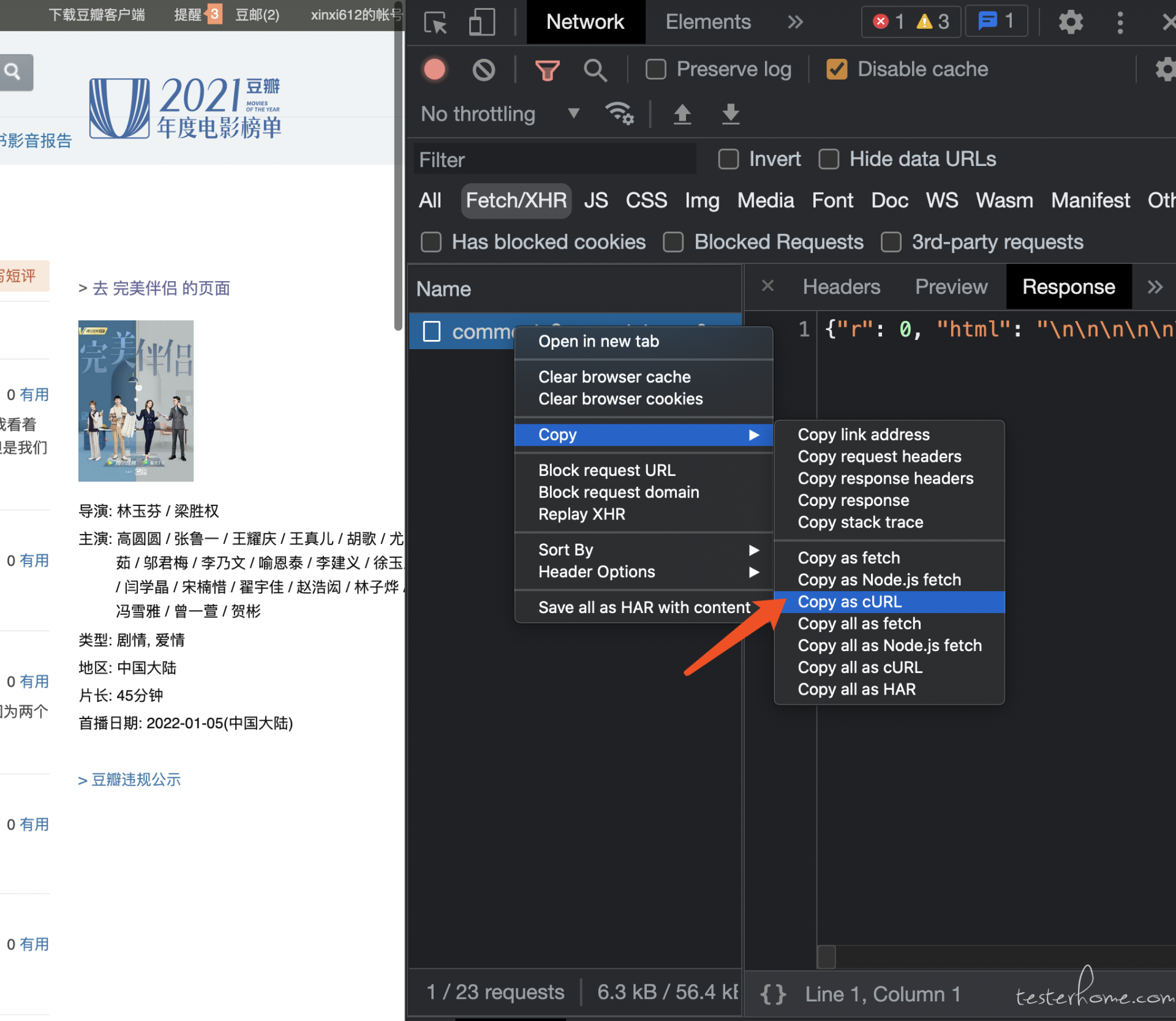Export HAR file download arrow icon
The width and height of the screenshot is (1176, 1021).
click(731, 114)
